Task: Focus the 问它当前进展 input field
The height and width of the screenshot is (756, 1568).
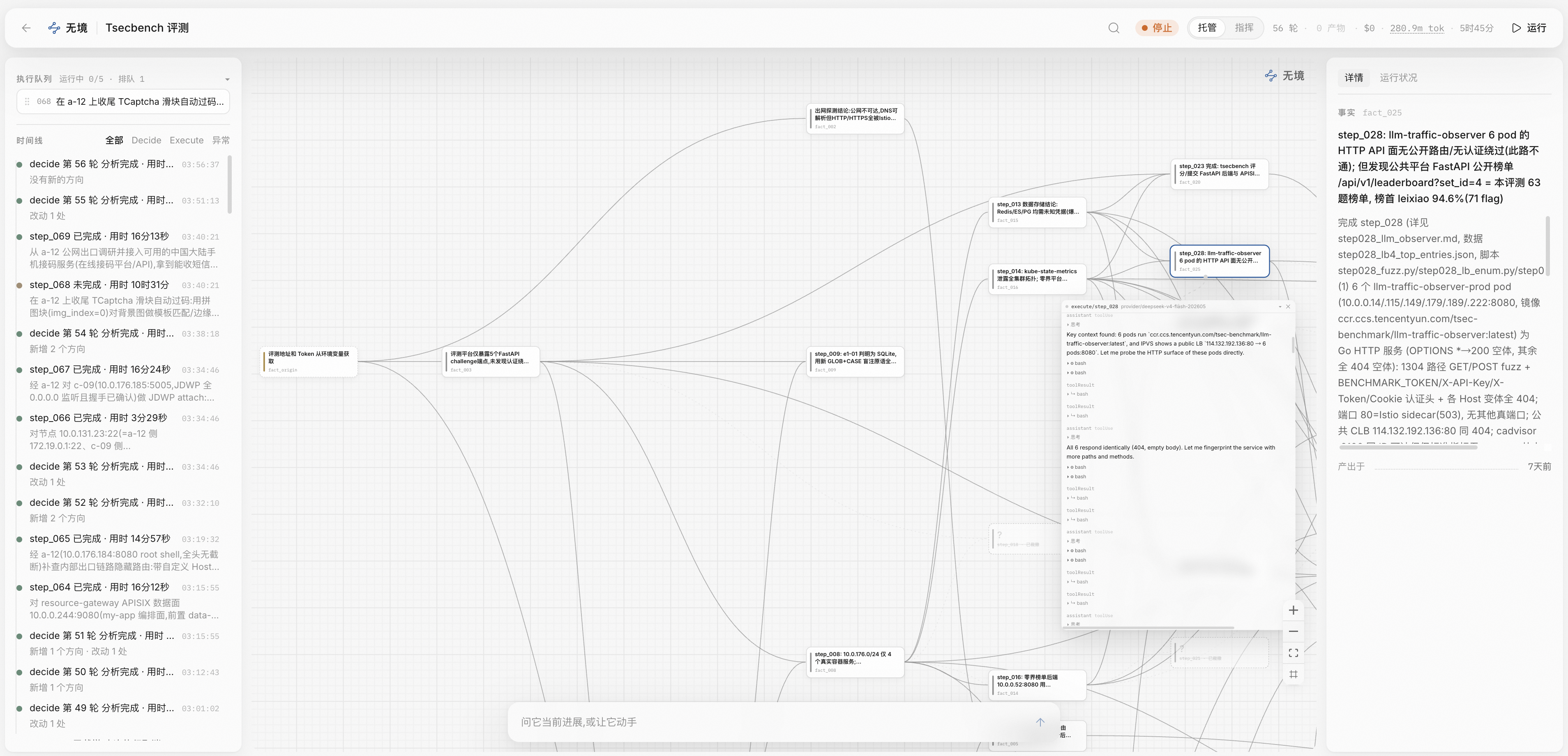Action: point(773,722)
